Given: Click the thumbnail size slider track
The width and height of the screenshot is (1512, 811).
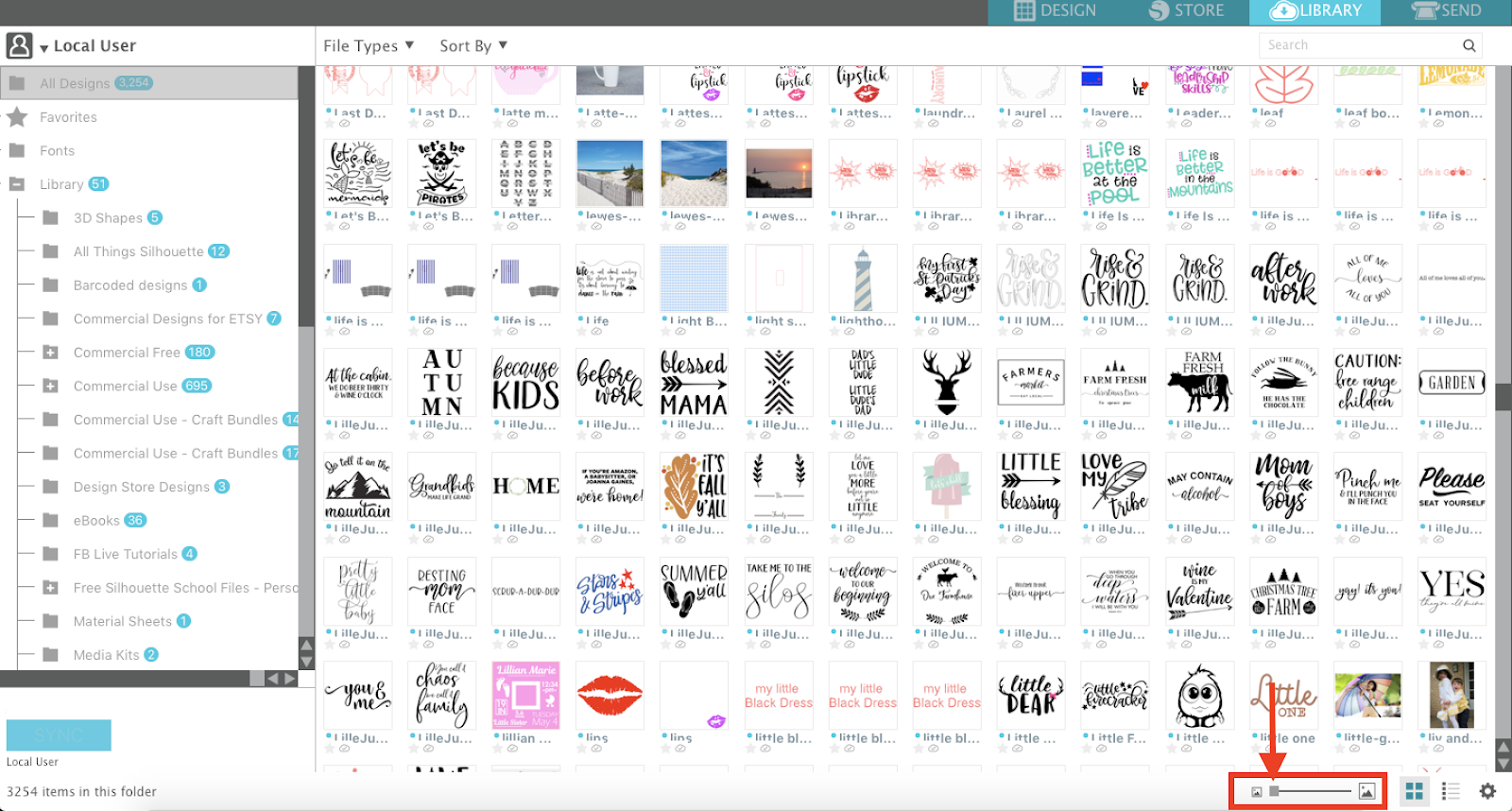Looking at the screenshot, I should (1312, 791).
